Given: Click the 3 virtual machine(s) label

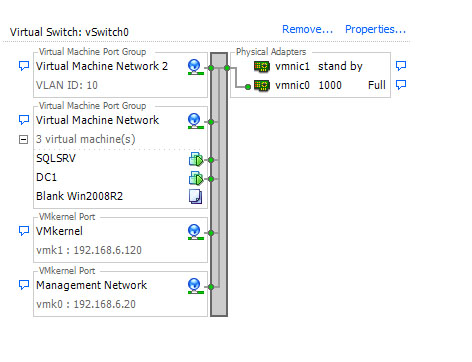Looking at the screenshot, I should pyautogui.click(x=86, y=139).
